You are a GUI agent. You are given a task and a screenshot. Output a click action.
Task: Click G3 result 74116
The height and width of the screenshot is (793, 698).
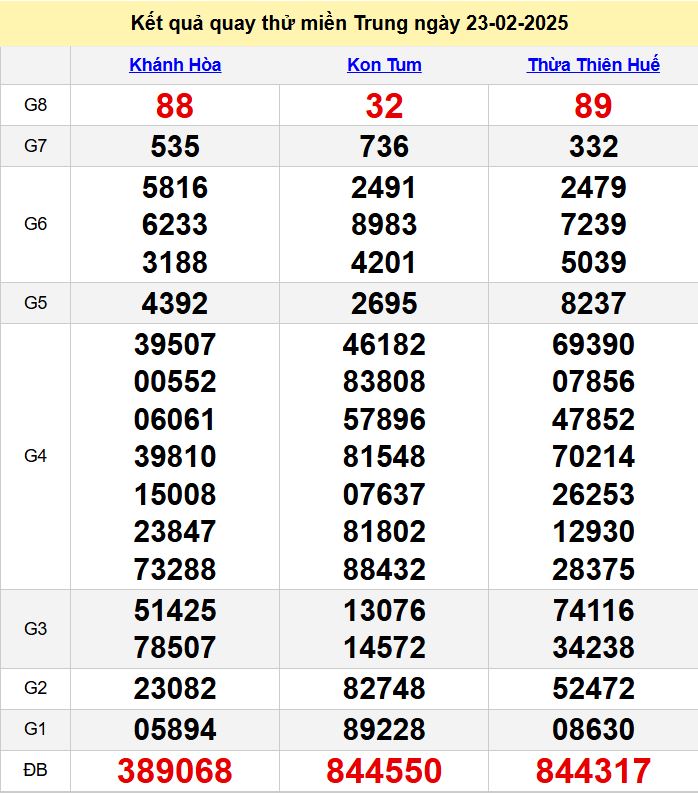coord(593,610)
